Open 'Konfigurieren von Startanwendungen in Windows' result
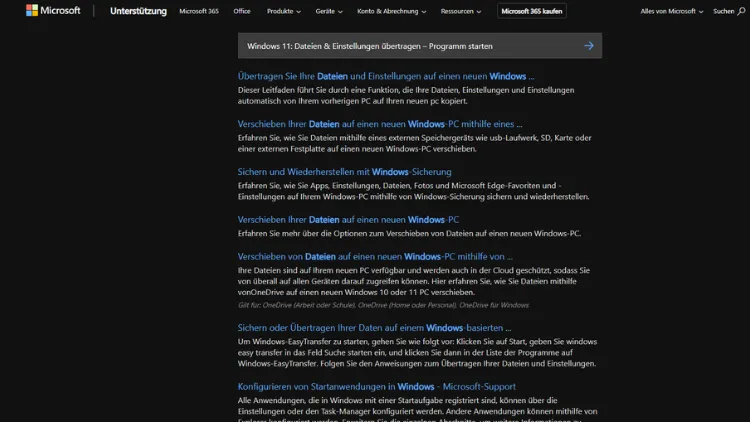 click(x=376, y=387)
